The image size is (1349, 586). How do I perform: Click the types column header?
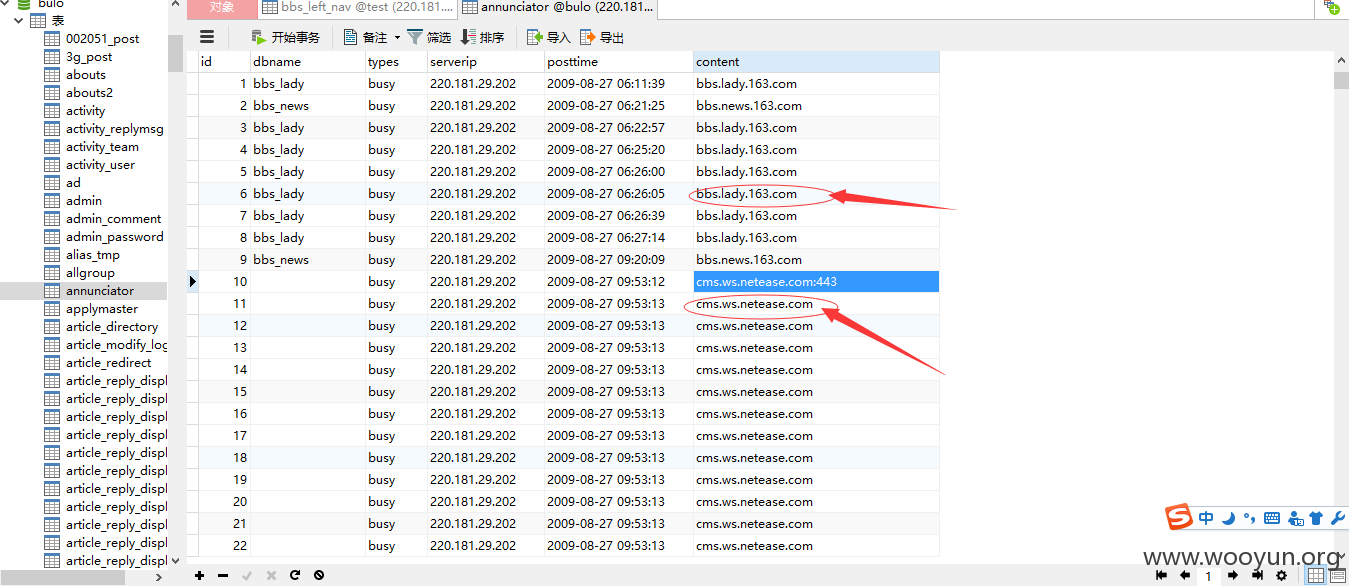click(396, 61)
